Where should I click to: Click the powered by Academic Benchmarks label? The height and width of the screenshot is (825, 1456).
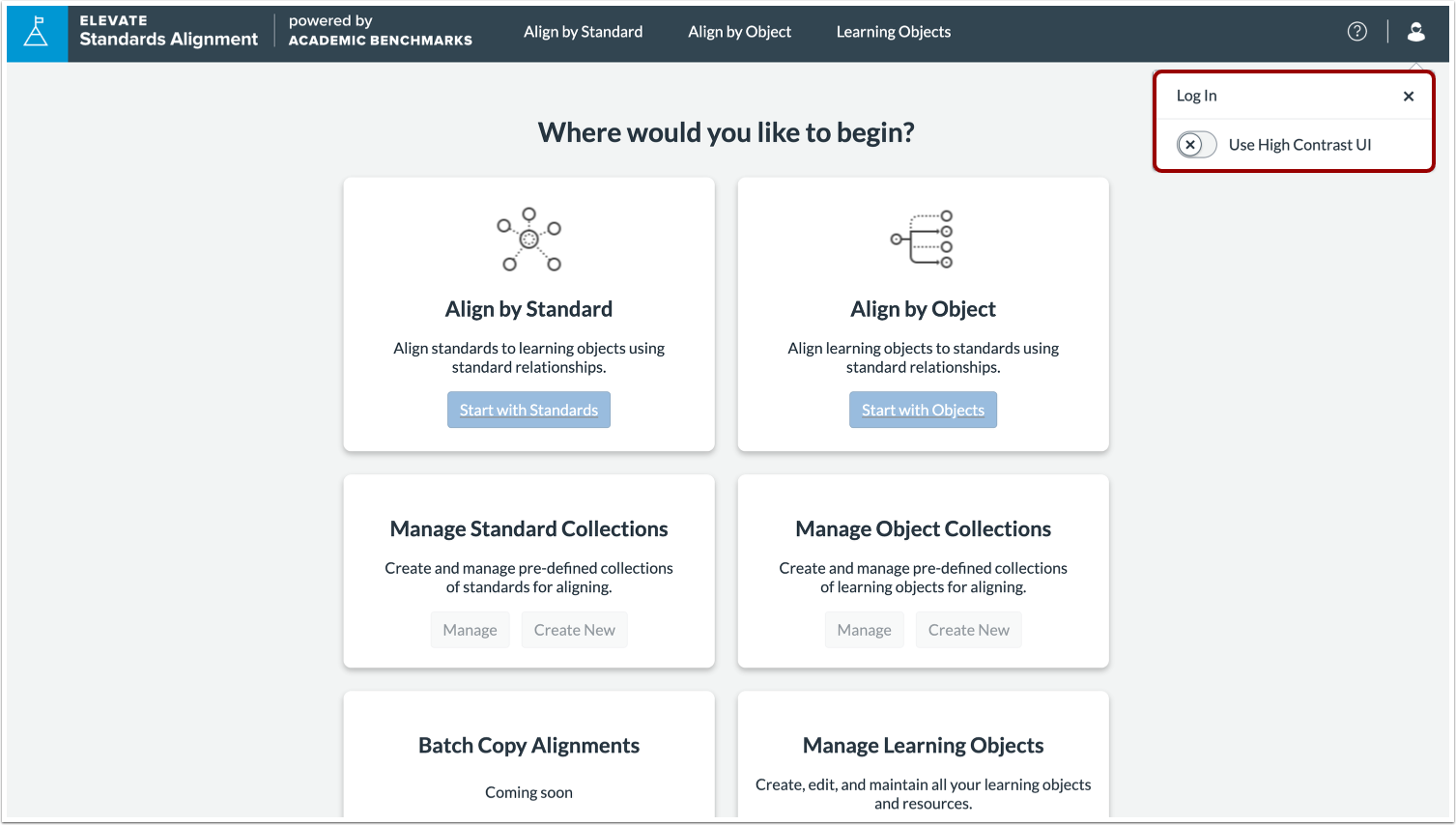coord(379,32)
